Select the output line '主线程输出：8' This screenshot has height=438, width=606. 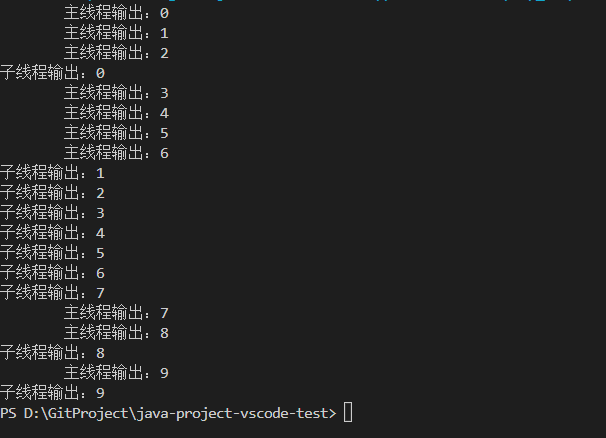(116, 333)
